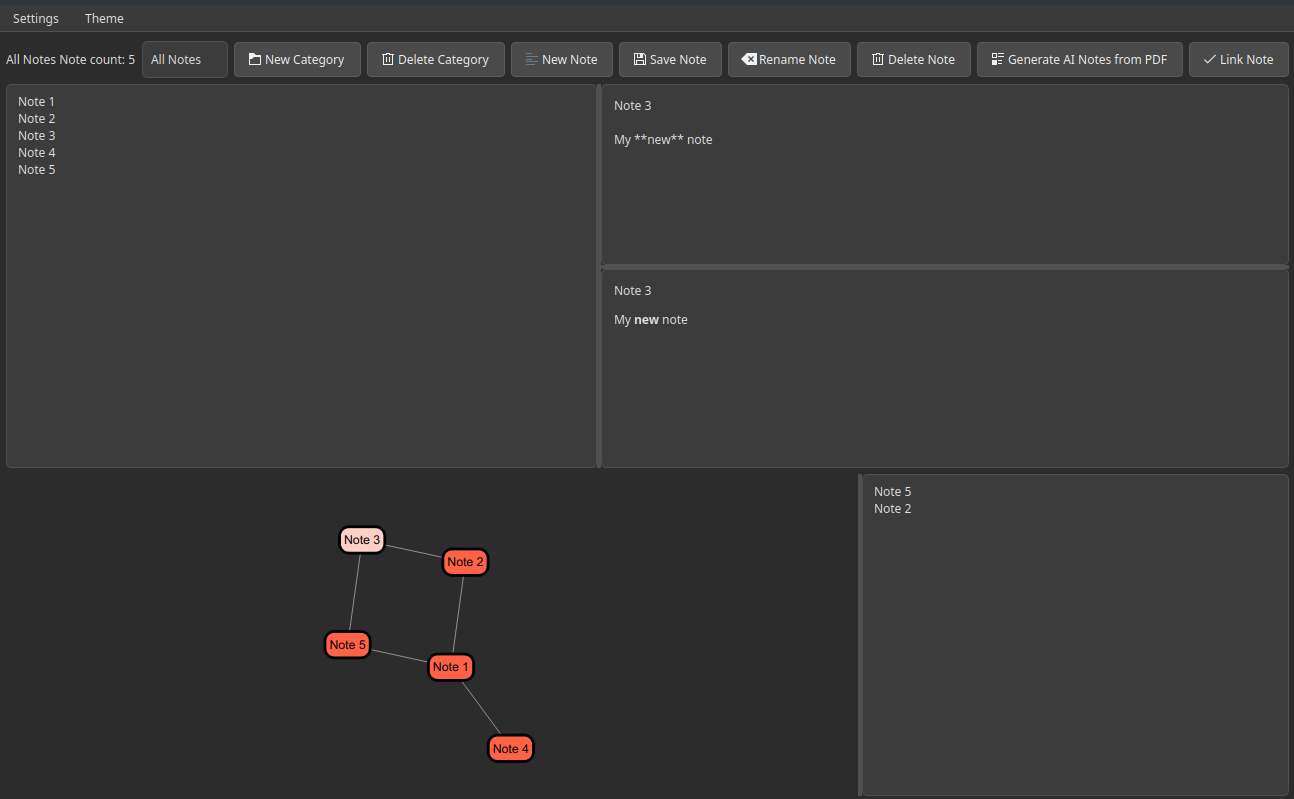1294x799 pixels.
Task: Choose Note 2 in the linked notes list
Action: [x=892, y=509]
